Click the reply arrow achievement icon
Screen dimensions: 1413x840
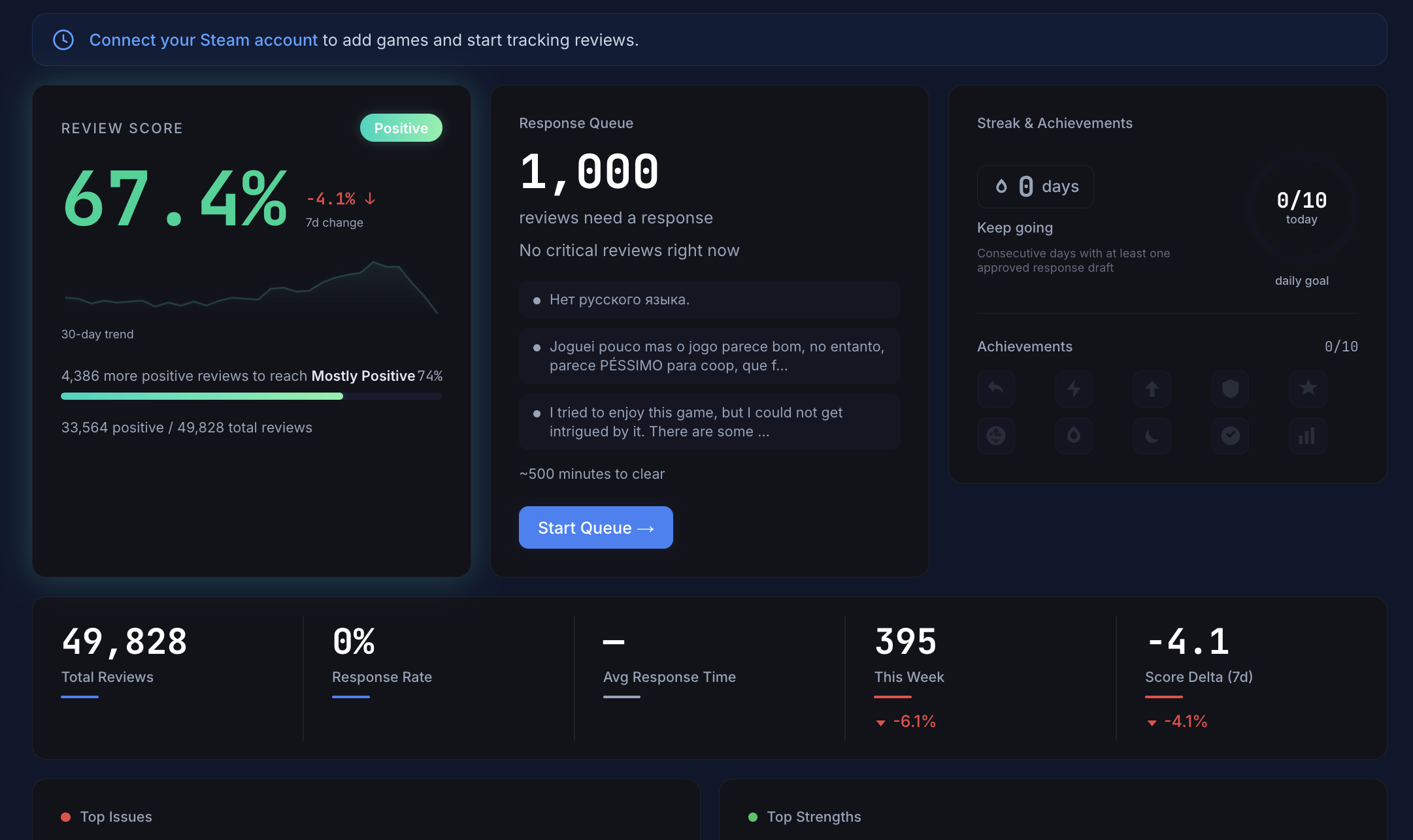coord(995,389)
